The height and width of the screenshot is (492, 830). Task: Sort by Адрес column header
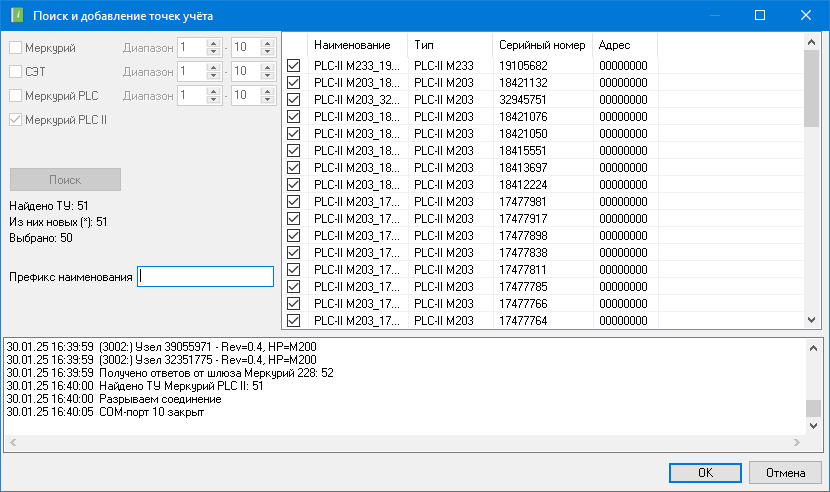pyautogui.click(x=625, y=45)
